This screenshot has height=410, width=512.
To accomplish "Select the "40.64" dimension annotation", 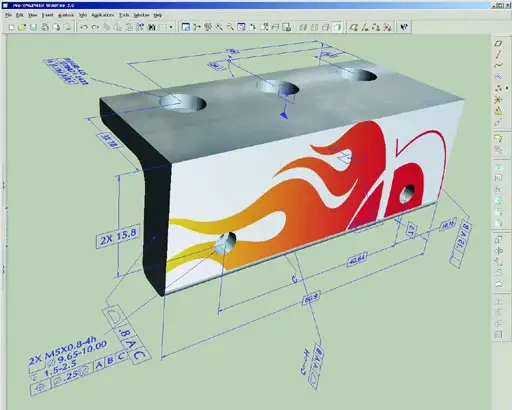I will tap(357, 259).
